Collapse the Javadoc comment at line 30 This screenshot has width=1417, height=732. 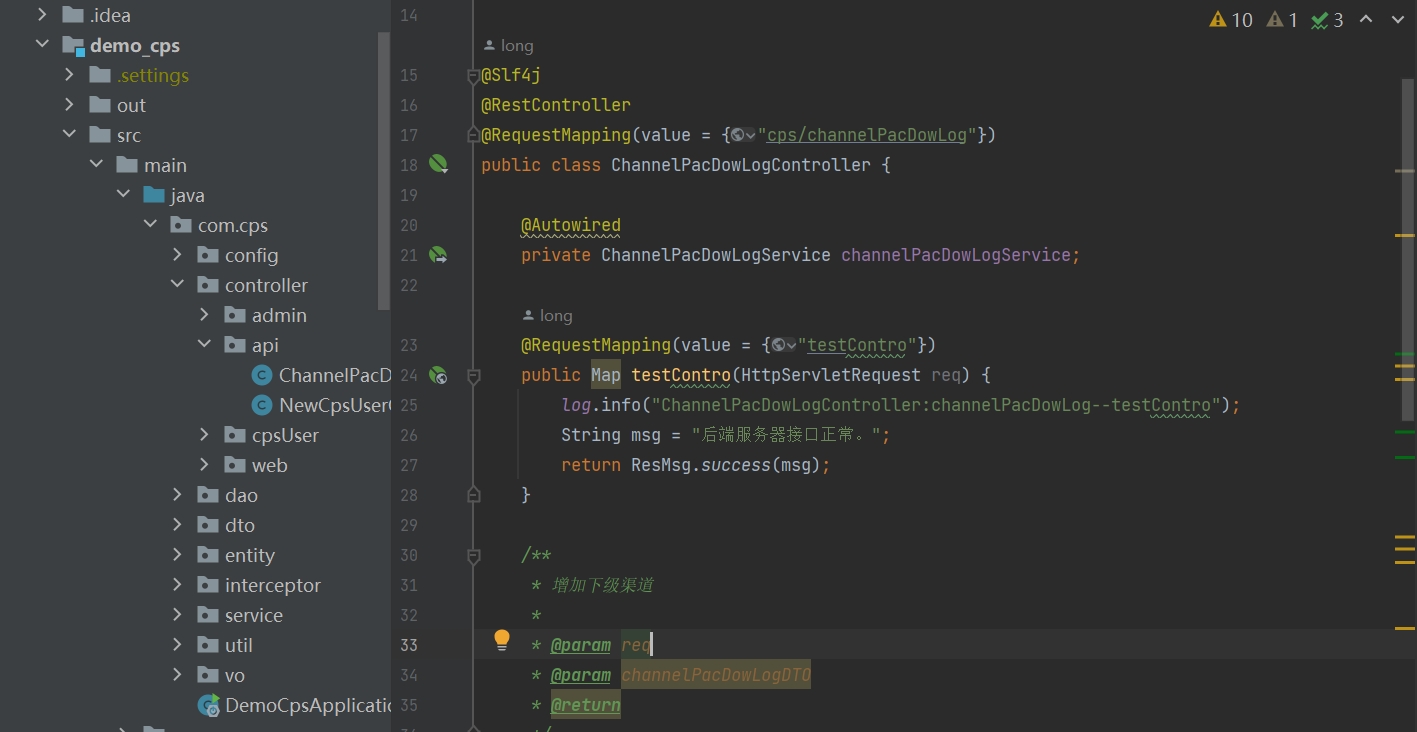473,555
